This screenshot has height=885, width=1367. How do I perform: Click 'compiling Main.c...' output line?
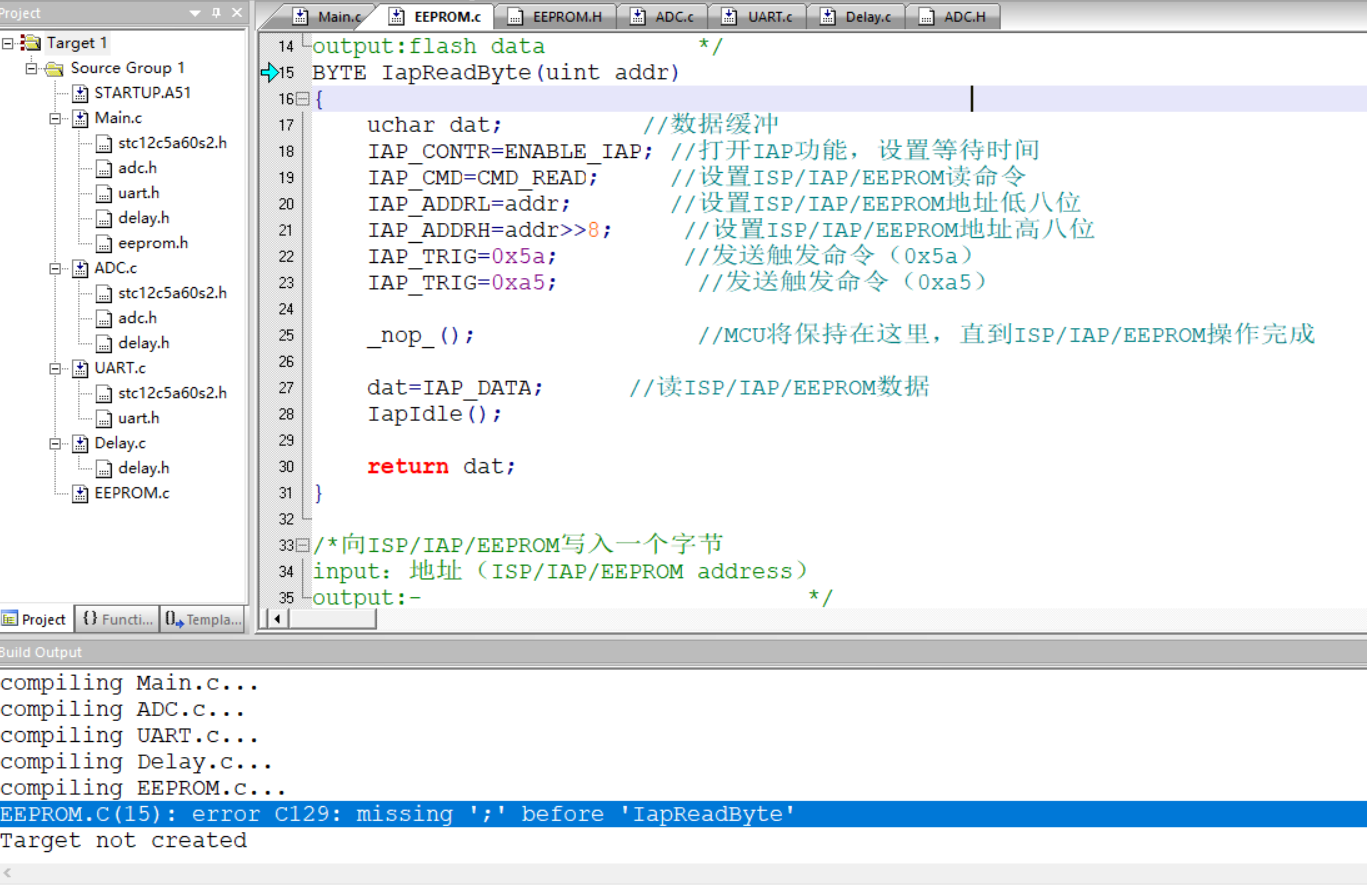[130, 683]
